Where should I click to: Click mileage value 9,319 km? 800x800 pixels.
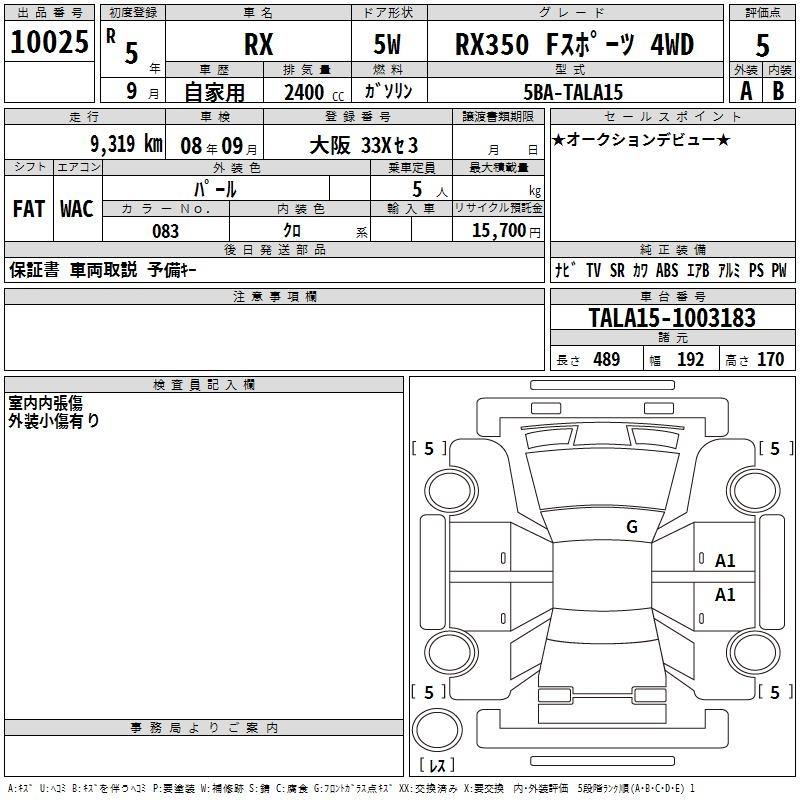tap(127, 144)
